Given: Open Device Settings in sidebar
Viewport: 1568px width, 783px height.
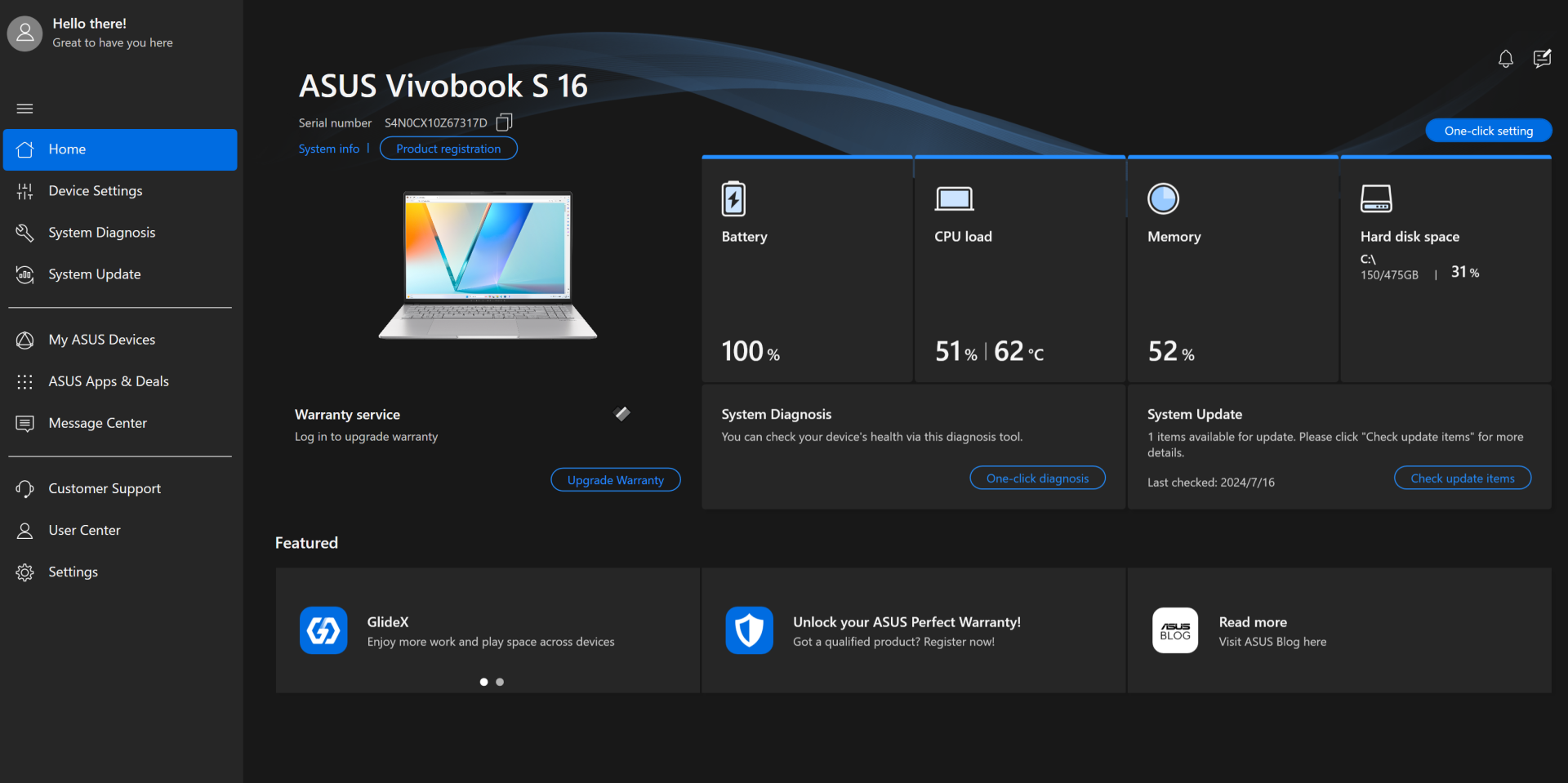Looking at the screenshot, I should (x=95, y=191).
